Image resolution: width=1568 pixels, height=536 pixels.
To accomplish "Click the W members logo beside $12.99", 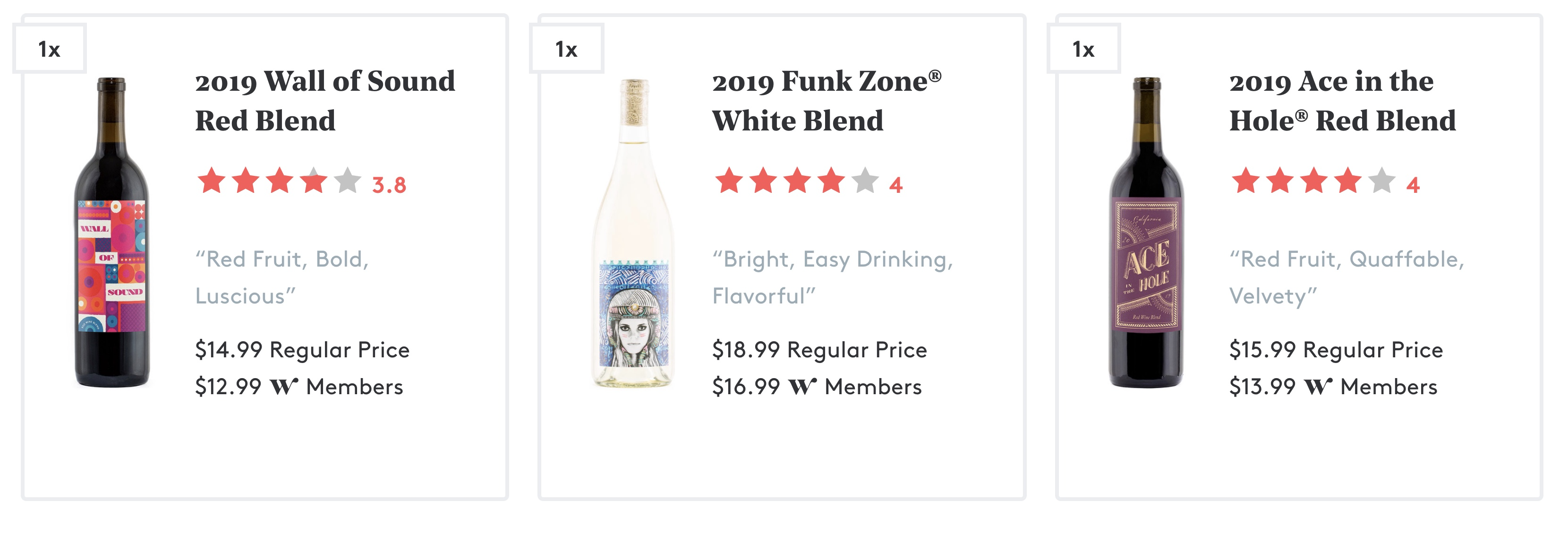I will [284, 387].
